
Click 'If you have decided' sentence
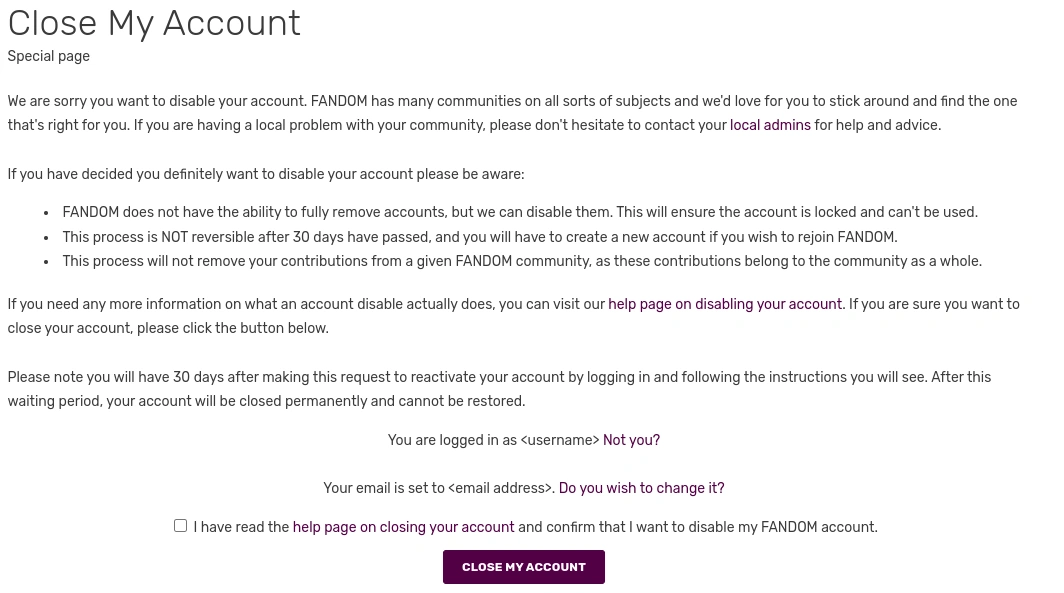265,175
